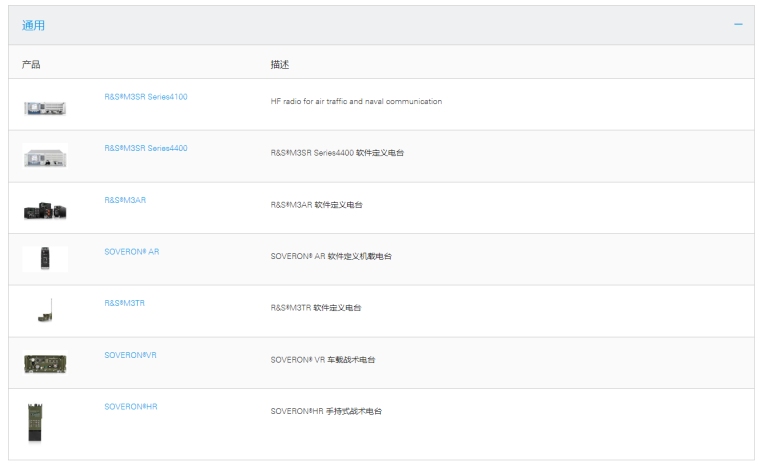Open the R&S®M3TR product link
The height and width of the screenshot is (466, 760).
point(125,303)
